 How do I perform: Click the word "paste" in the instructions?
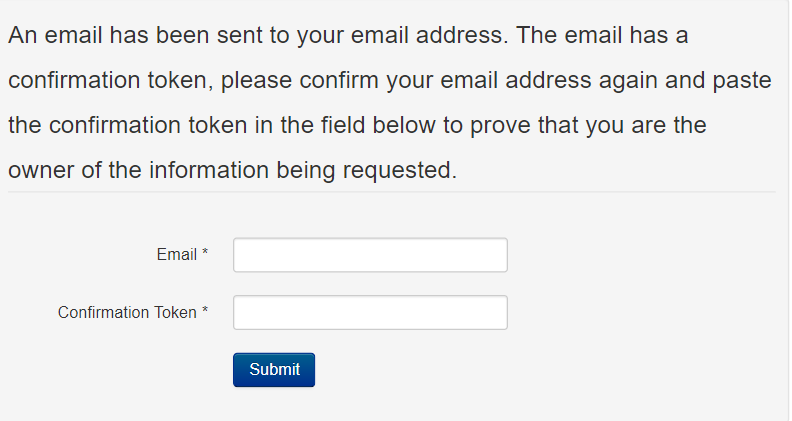[x=741, y=81]
